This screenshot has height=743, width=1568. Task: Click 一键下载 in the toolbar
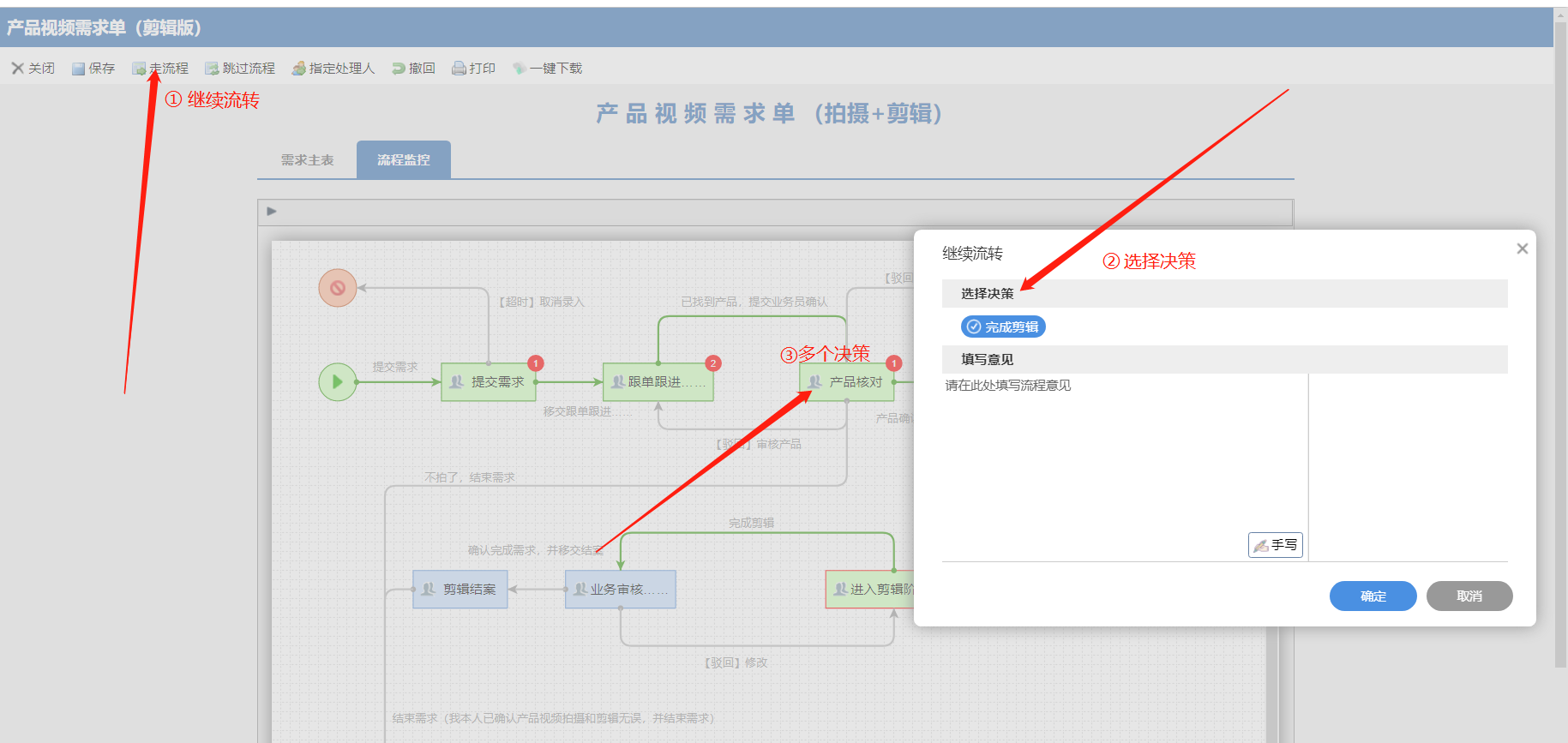(x=547, y=69)
